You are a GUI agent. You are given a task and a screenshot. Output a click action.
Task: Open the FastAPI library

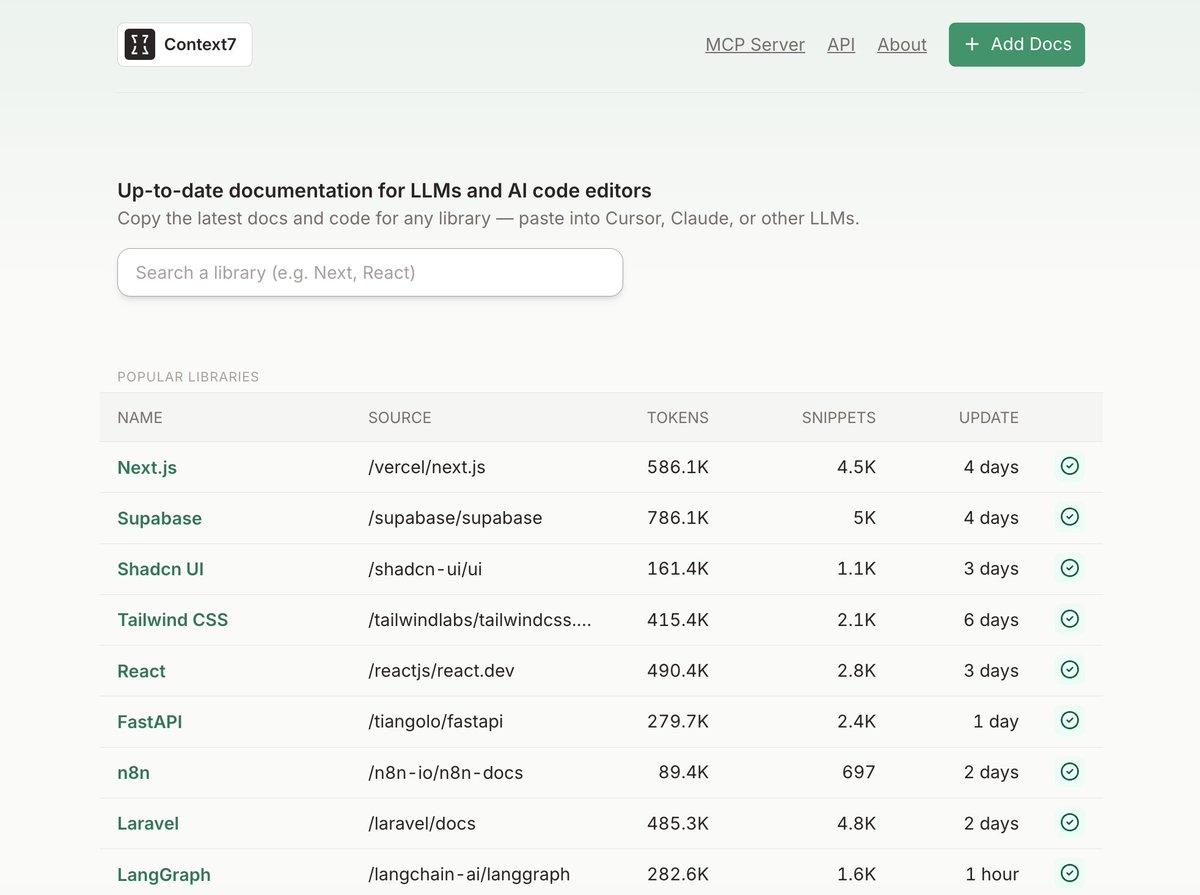pyautogui.click(x=149, y=722)
